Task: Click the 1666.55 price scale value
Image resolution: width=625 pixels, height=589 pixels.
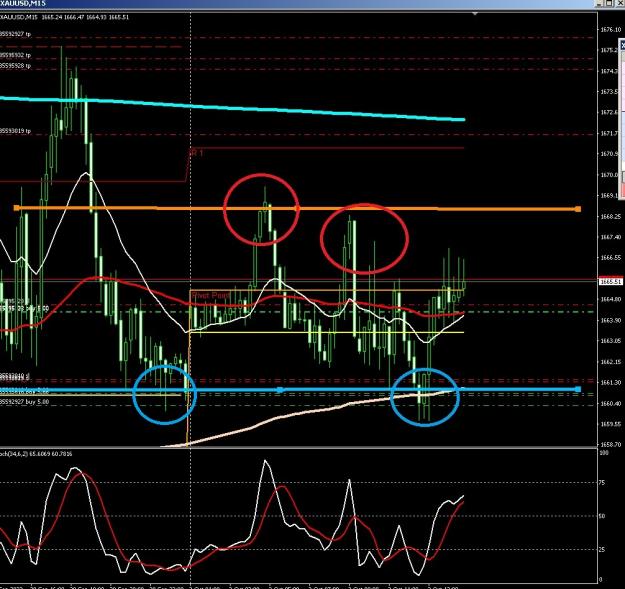Action: click(611, 258)
